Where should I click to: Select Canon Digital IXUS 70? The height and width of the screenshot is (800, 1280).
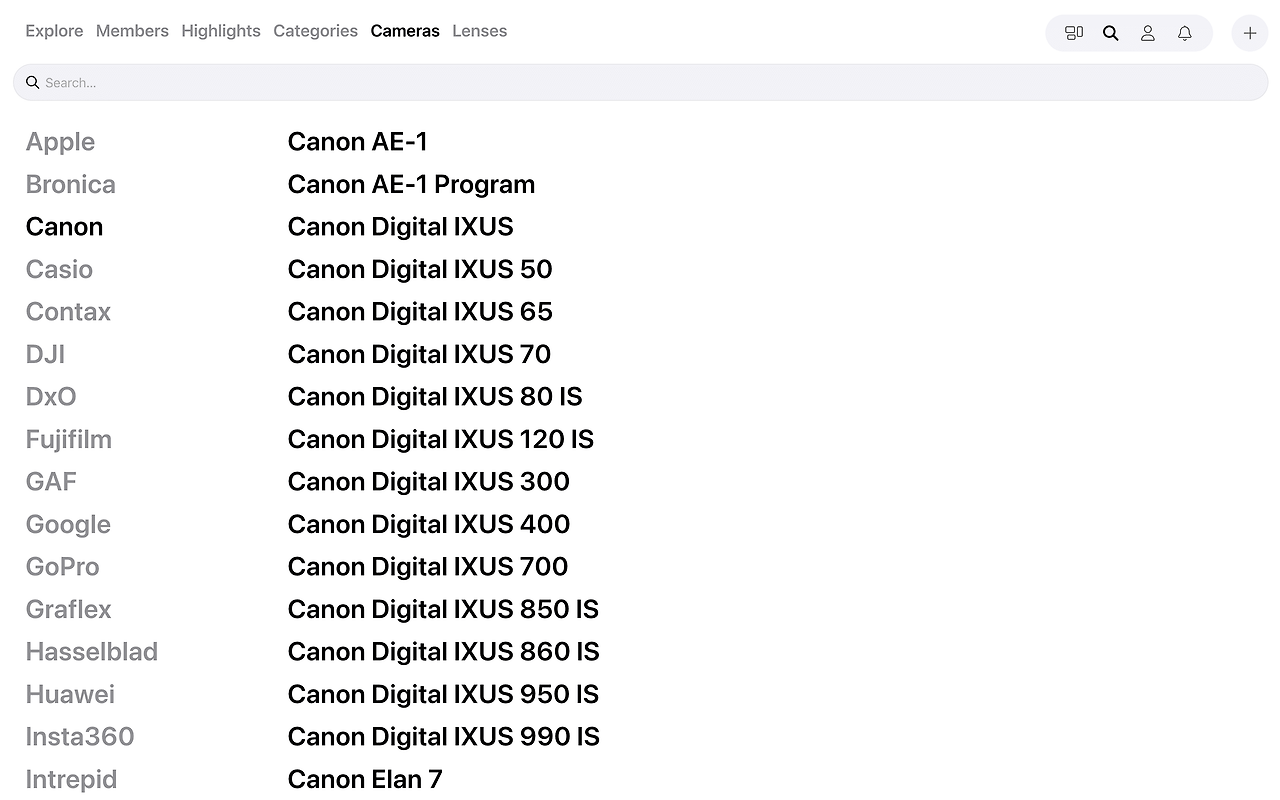[x=419, y=354]
